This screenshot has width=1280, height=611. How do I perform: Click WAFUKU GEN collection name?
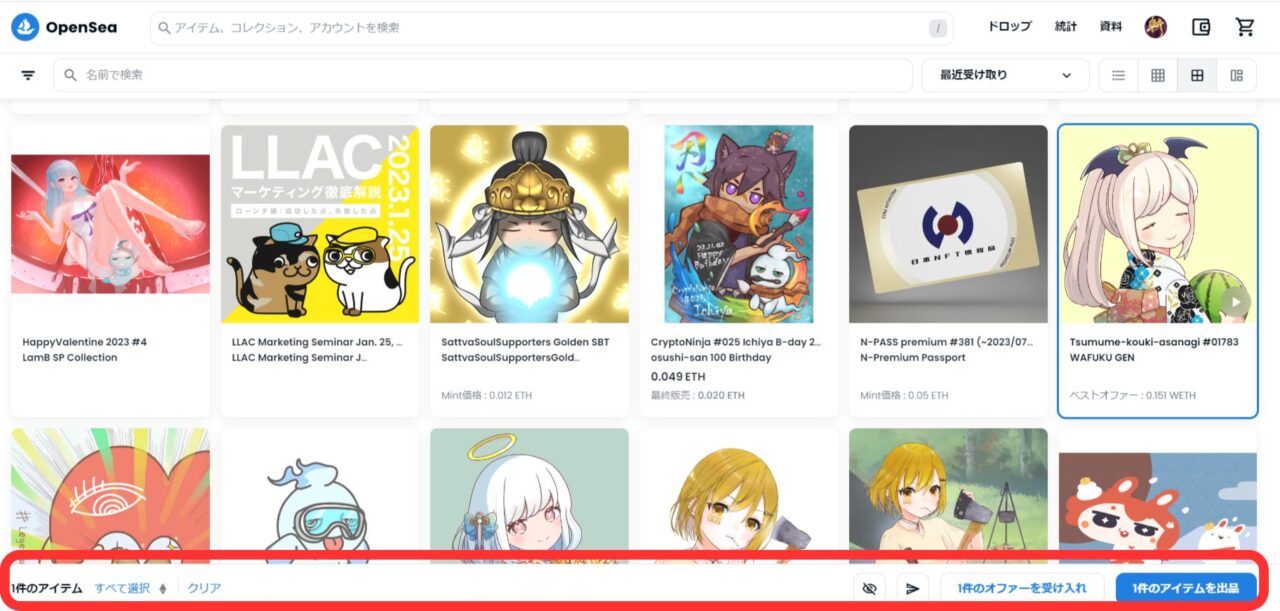coord(1102,358)
